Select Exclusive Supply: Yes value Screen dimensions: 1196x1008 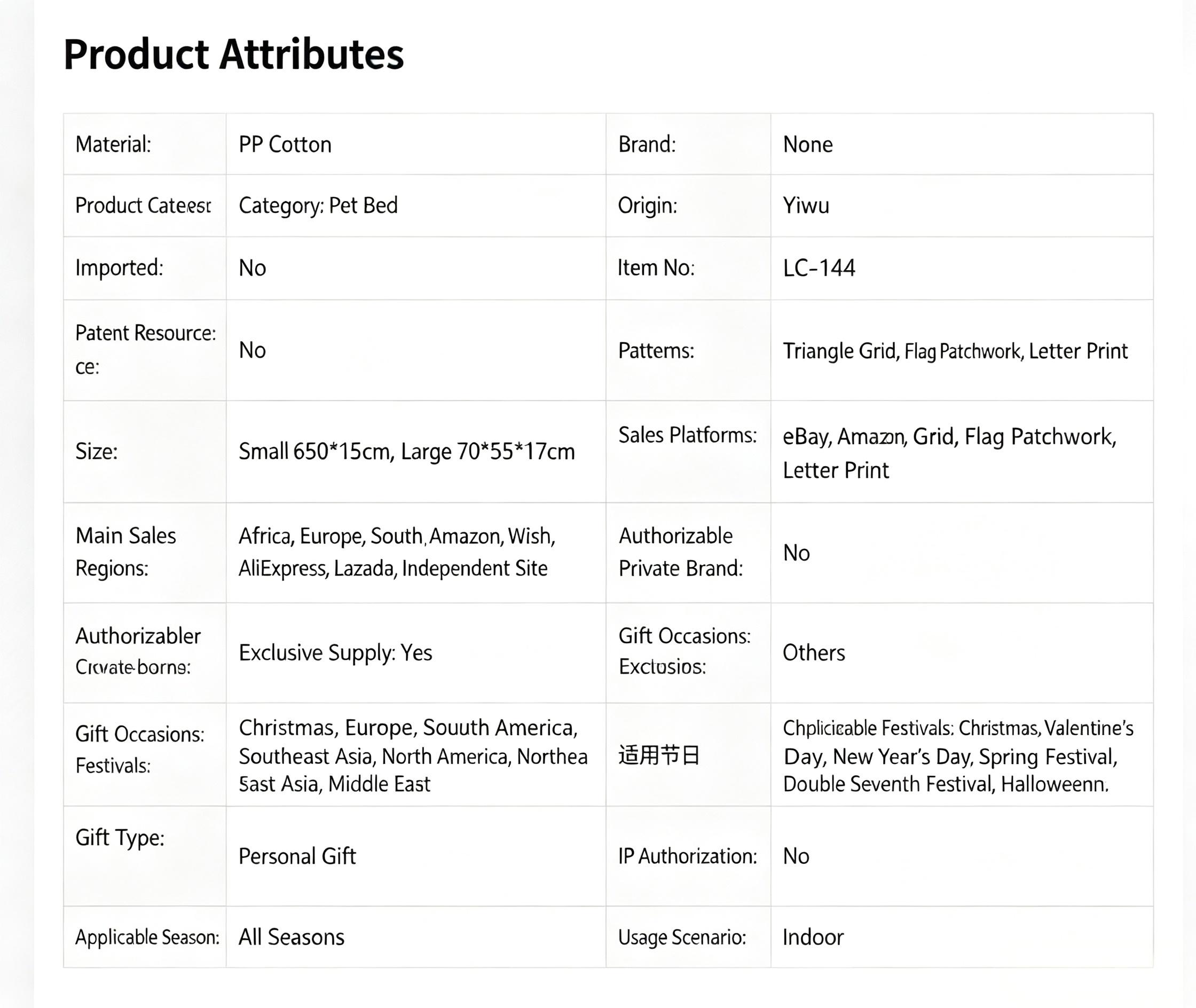pos(335,652)
